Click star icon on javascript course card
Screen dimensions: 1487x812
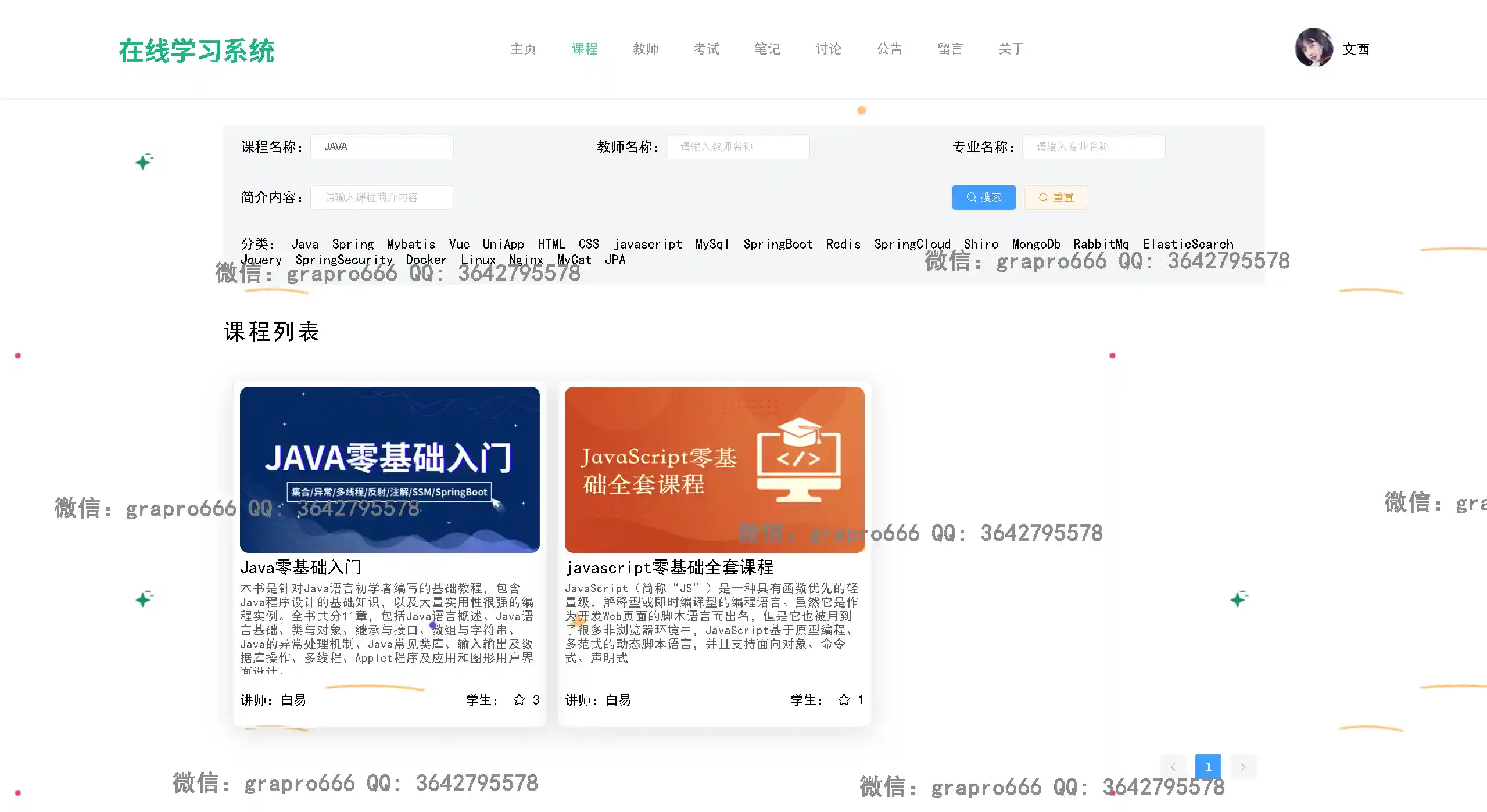844,700
